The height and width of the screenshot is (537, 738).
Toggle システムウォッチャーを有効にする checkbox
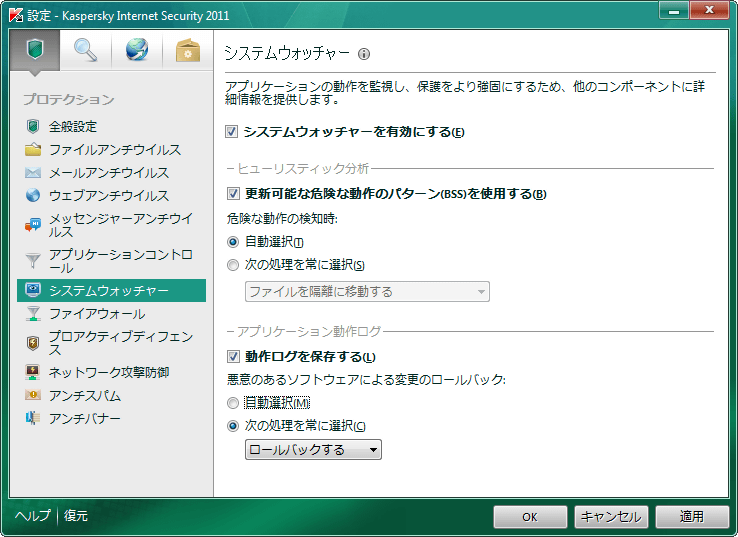[232, 131]
